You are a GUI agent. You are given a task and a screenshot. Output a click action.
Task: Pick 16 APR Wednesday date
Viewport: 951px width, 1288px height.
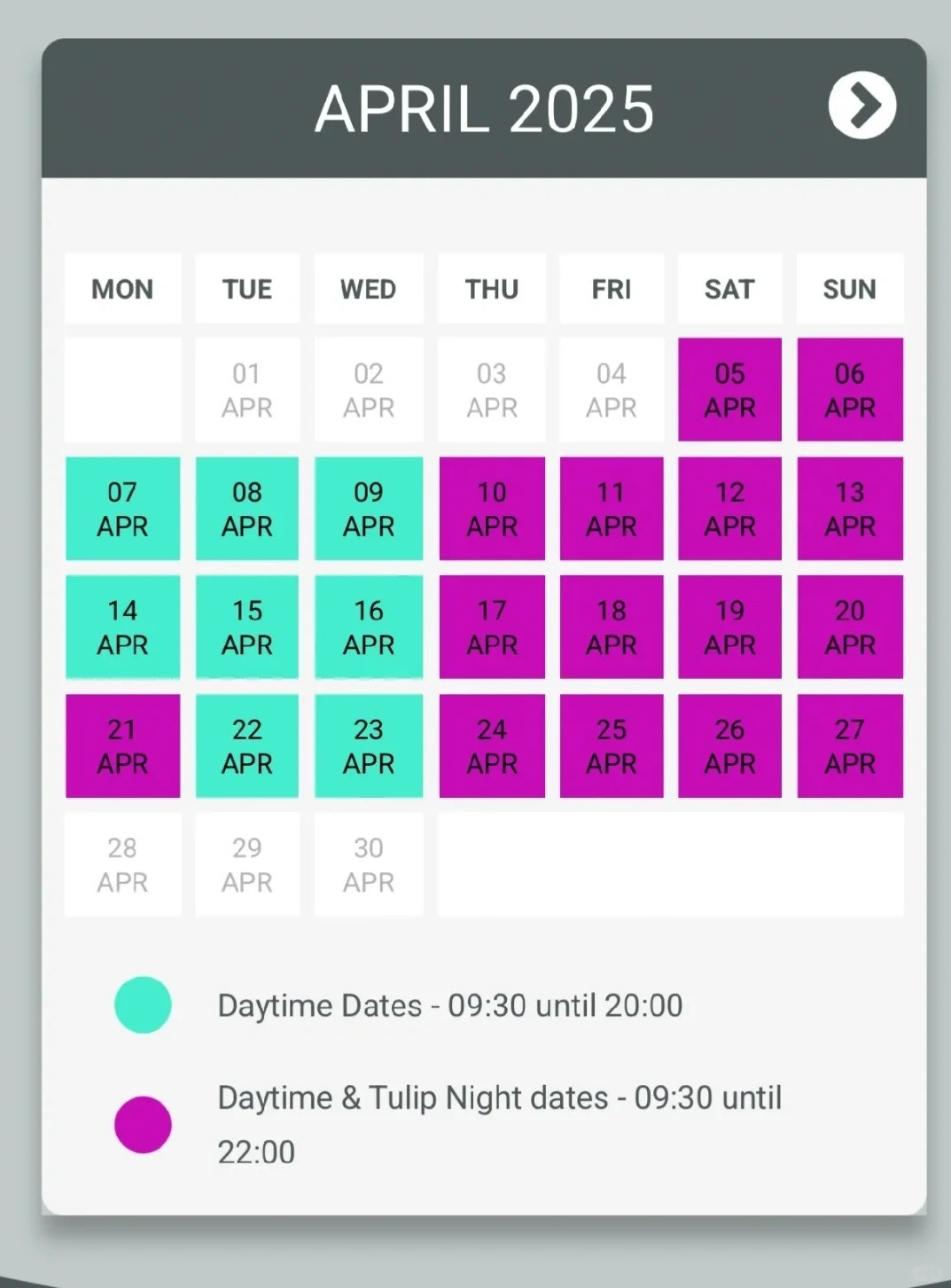pyautogui.click(x=369, y=627)
